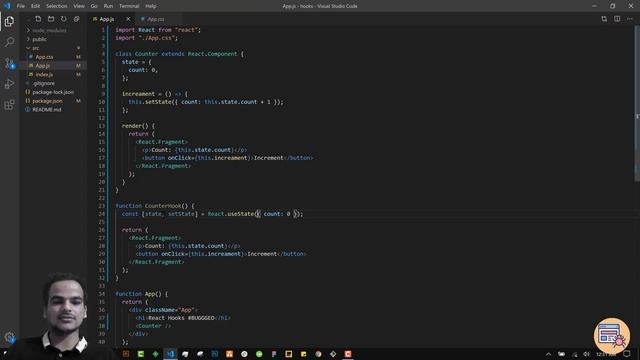The height and width of the screenshot is (360, 640).
Task: Collapse all folders in Explorer
Action: 76,19
